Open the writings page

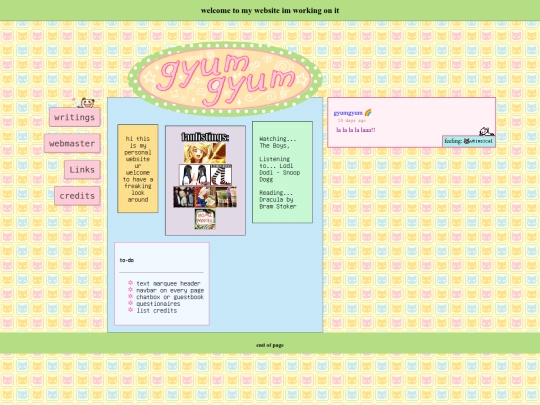click(x=75, y=117)
